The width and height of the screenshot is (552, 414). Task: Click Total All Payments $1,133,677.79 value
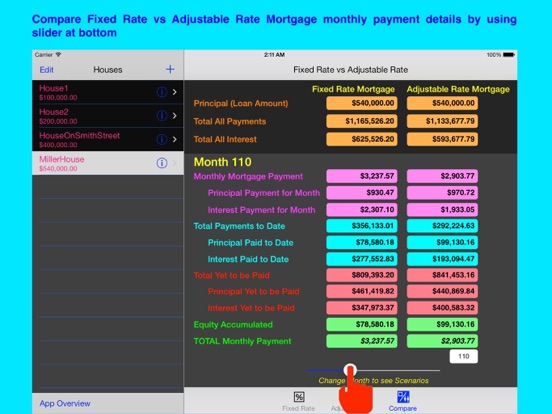(x=442, y=121)
